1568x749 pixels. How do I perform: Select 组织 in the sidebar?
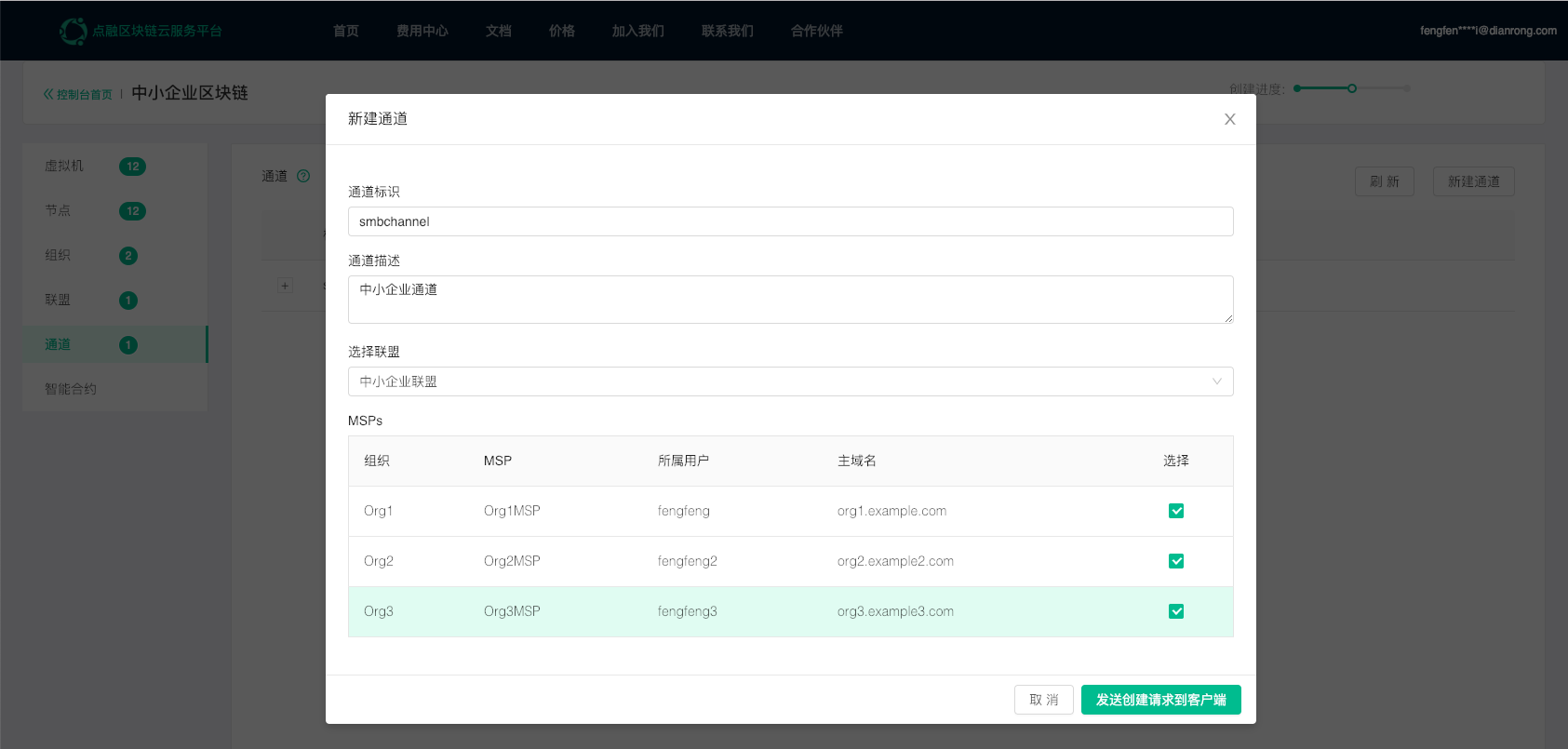tap(114, 255)
